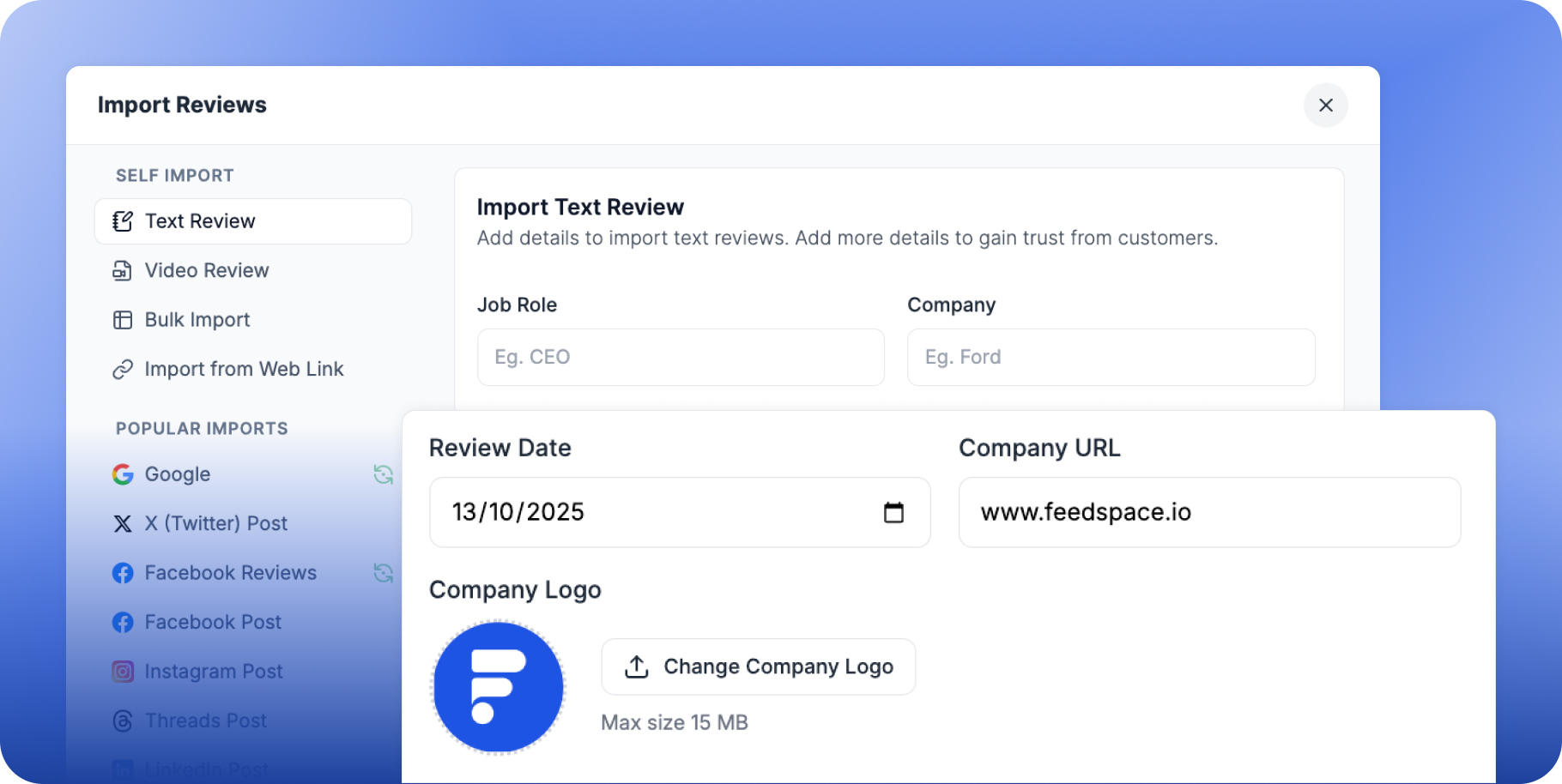The image size is (1562, 784).
Task: Click the Import from Web Link chain icon
Action: point(123,369)
